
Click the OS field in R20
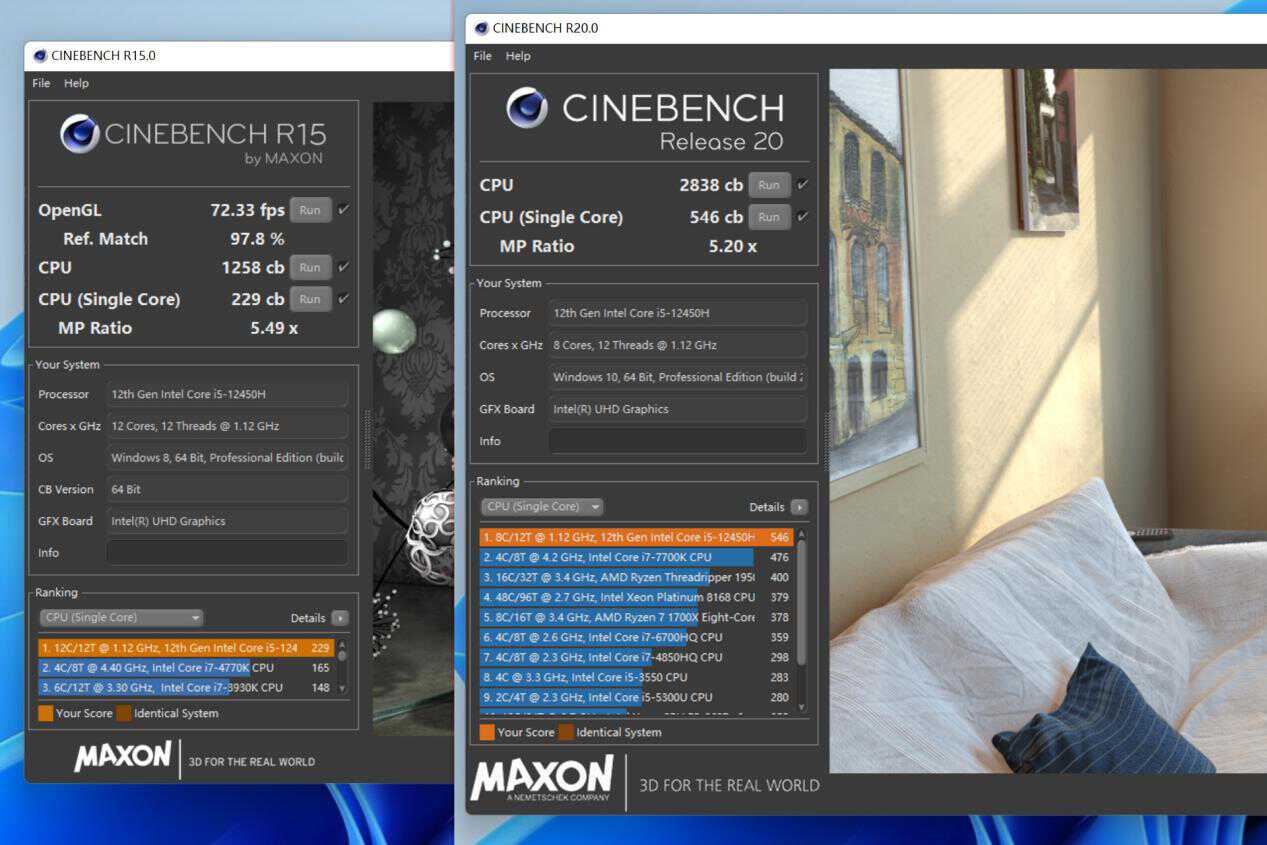(677, 377)
